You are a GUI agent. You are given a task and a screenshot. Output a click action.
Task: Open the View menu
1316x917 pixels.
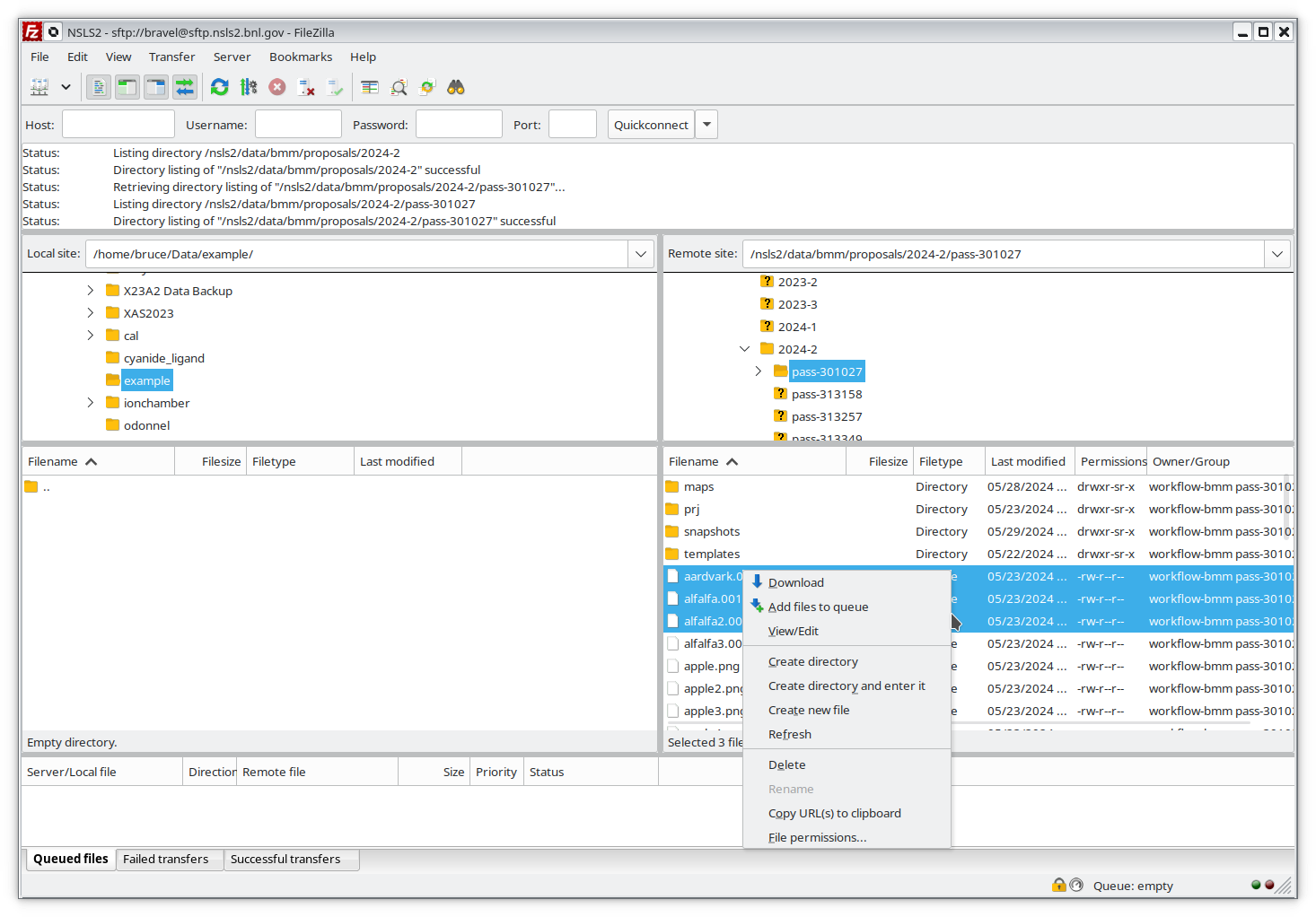coord(118,57)
